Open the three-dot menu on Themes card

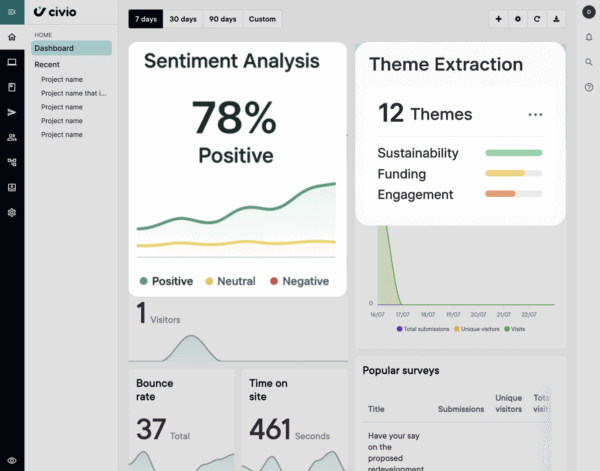[x=535, y=115]
